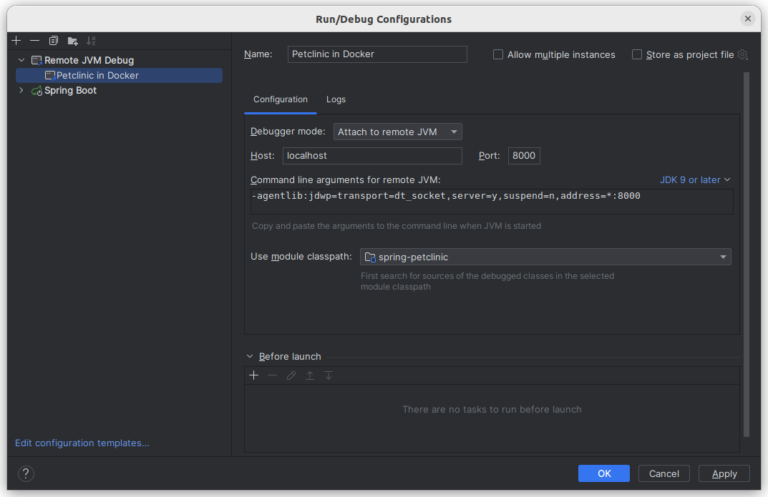Image resolution: width=768 pixels, height=497 pixels.
Task: Check the Store as project file option
Action: click(637, 55)
